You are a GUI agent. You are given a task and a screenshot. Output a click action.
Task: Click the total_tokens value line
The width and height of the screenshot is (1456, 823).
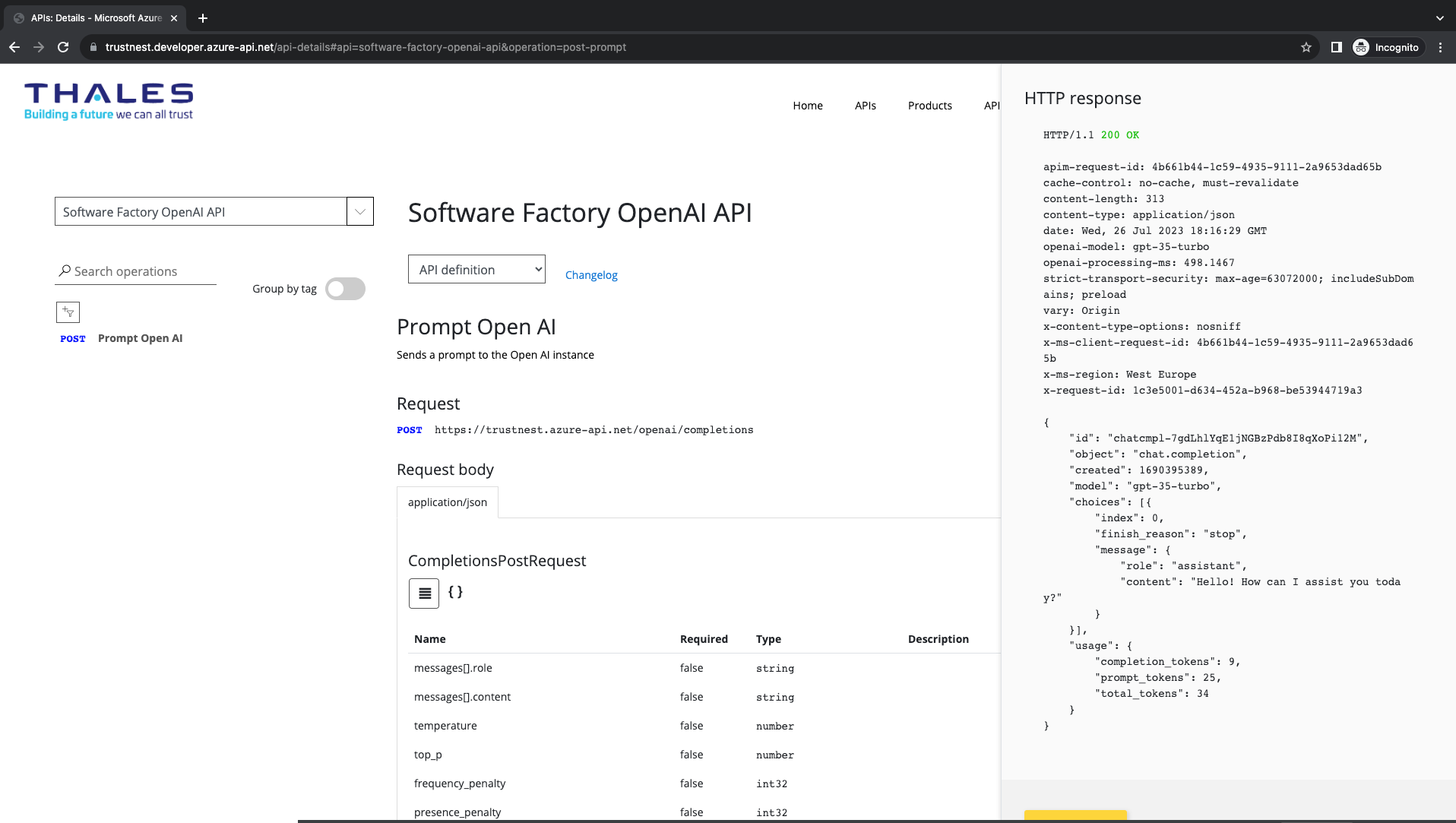1151,694
